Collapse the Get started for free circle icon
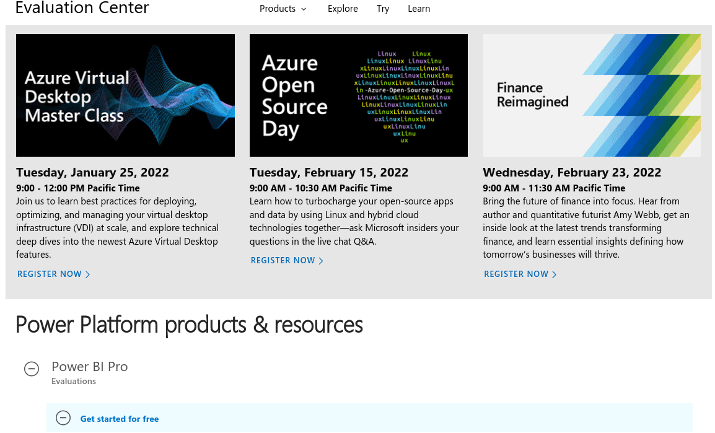 (63, 418)
